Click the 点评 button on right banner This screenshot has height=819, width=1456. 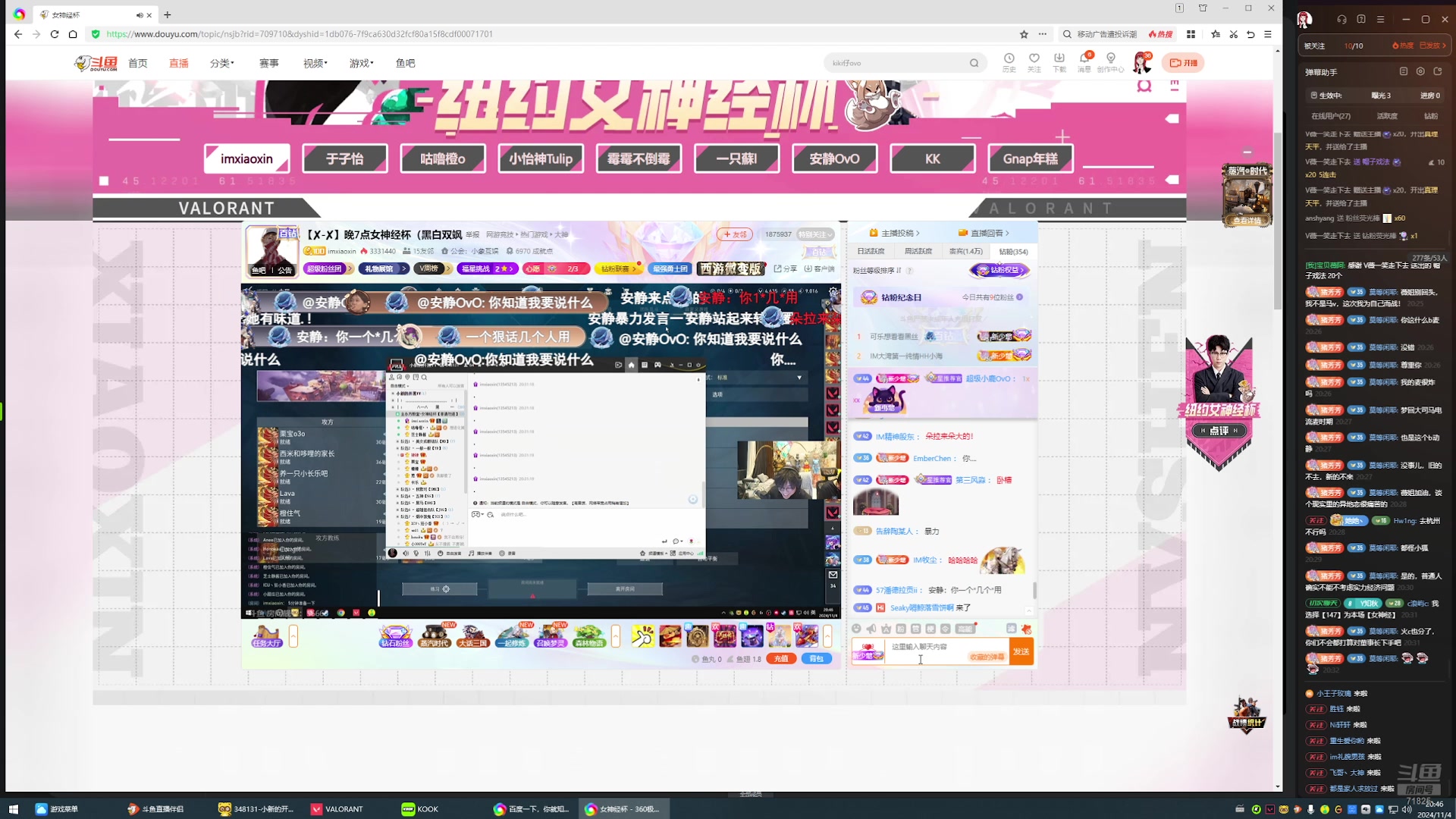(x=1219, y=431)
